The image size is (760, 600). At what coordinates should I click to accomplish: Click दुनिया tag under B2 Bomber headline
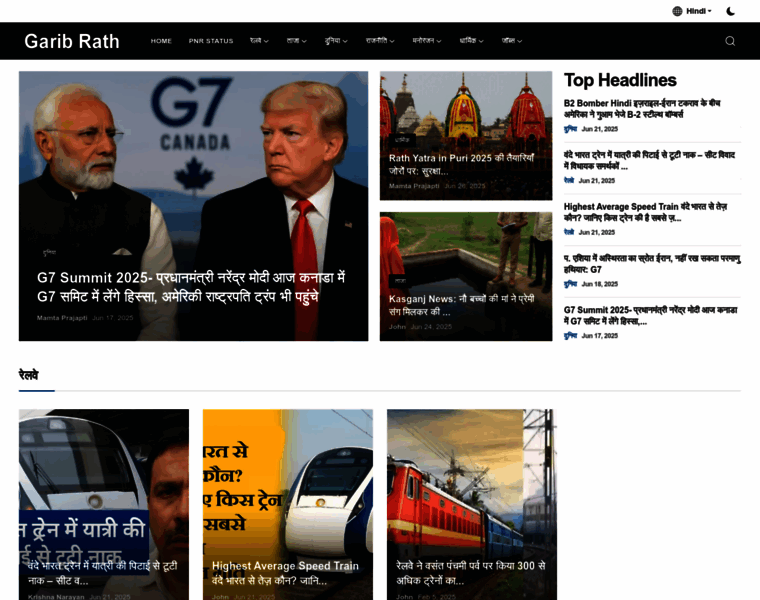click(570, 129)
